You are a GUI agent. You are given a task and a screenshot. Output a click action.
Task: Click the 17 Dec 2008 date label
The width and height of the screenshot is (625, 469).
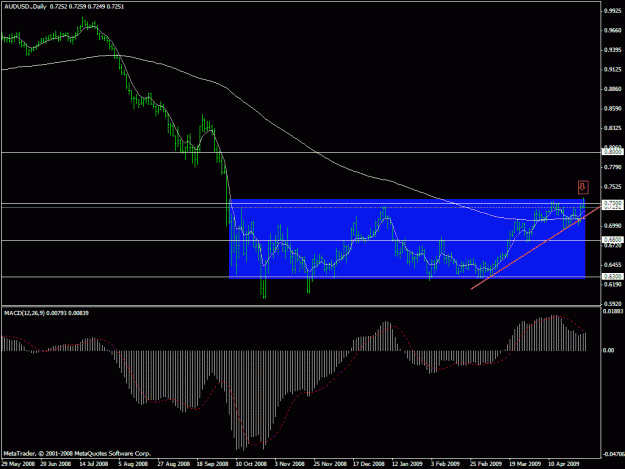(369, 464)
